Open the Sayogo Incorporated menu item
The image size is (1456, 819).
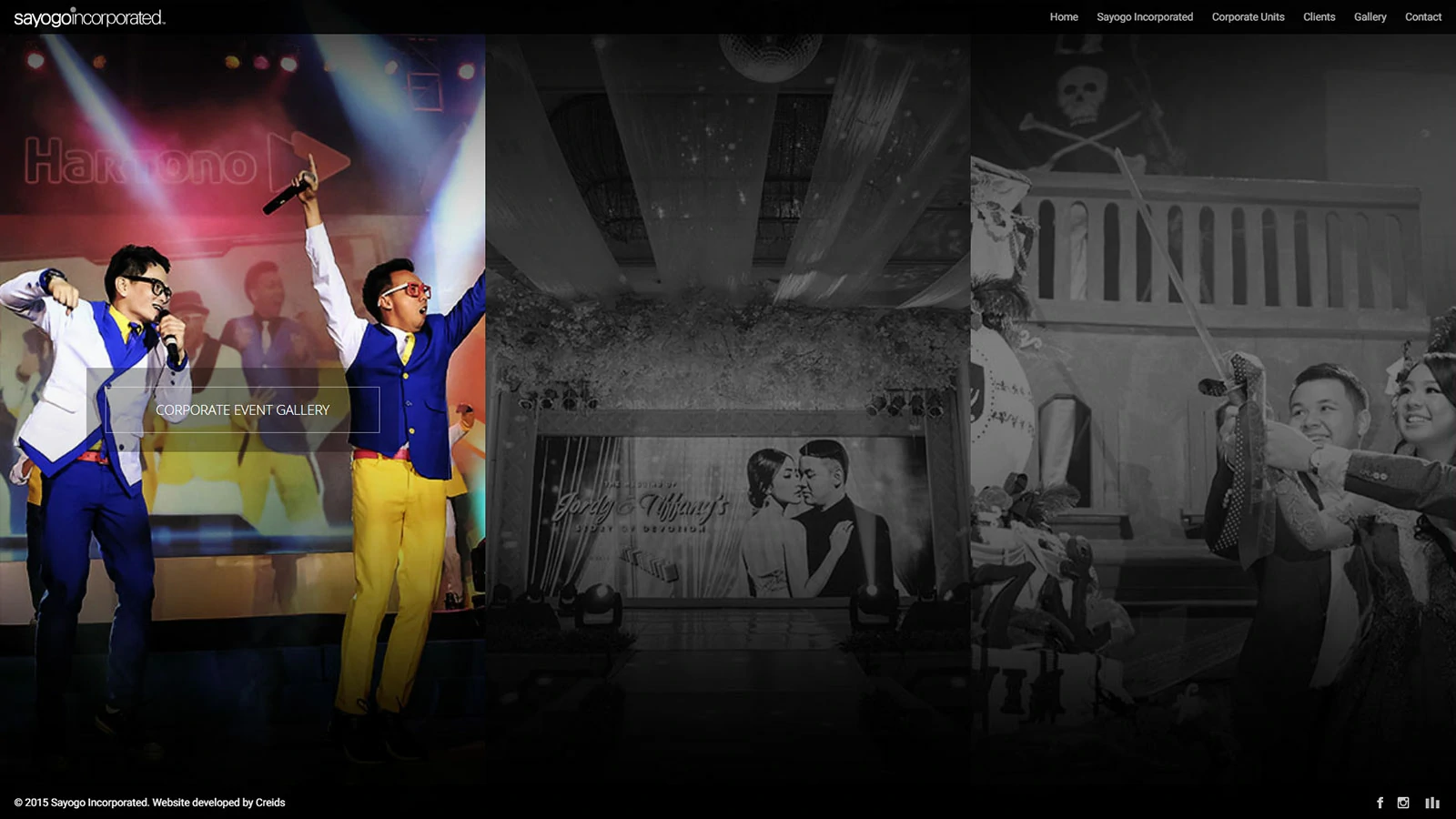point(1144,17)
